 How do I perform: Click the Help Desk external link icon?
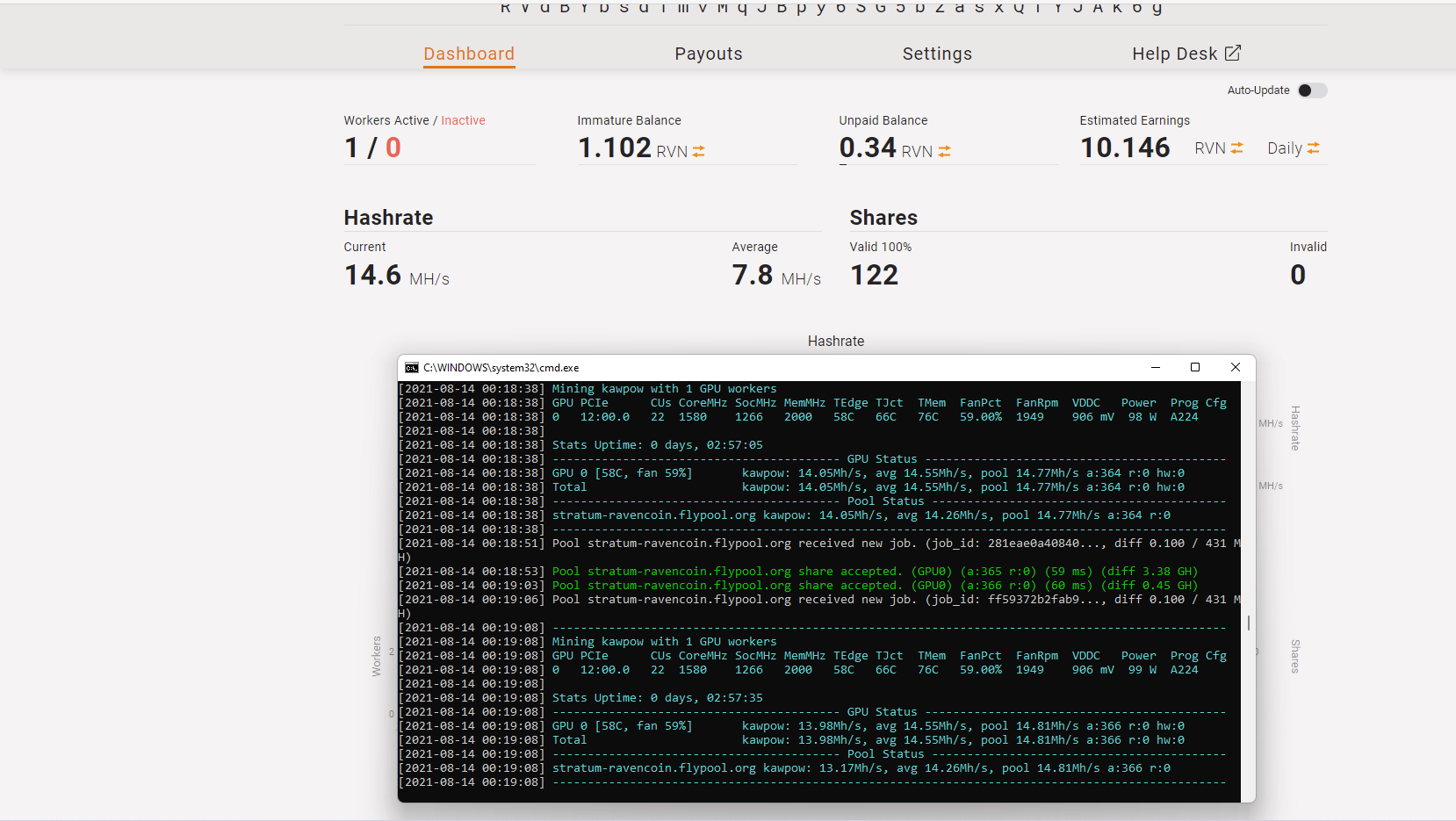tap(1233, 53)
